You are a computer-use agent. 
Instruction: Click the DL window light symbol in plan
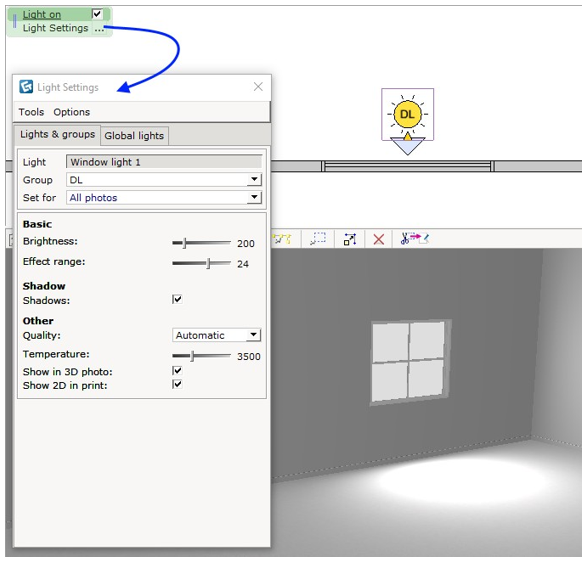pos(407,115)
